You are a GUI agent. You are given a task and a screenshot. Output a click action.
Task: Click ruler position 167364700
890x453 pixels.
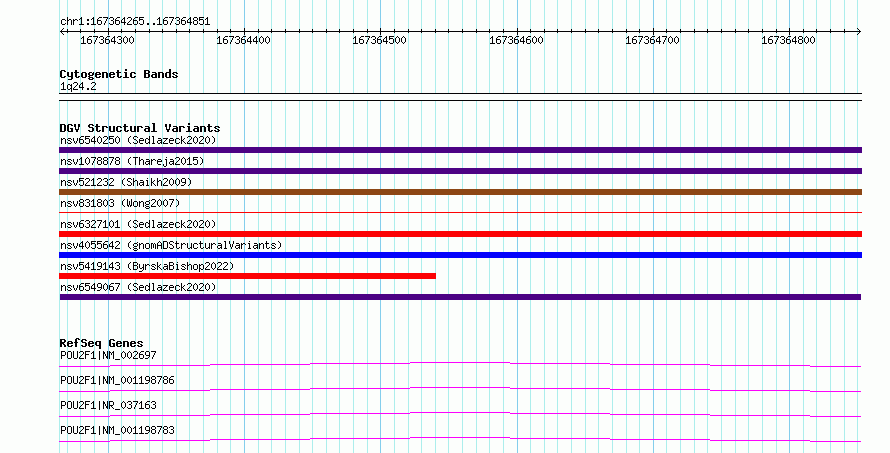tap(652, 40)
